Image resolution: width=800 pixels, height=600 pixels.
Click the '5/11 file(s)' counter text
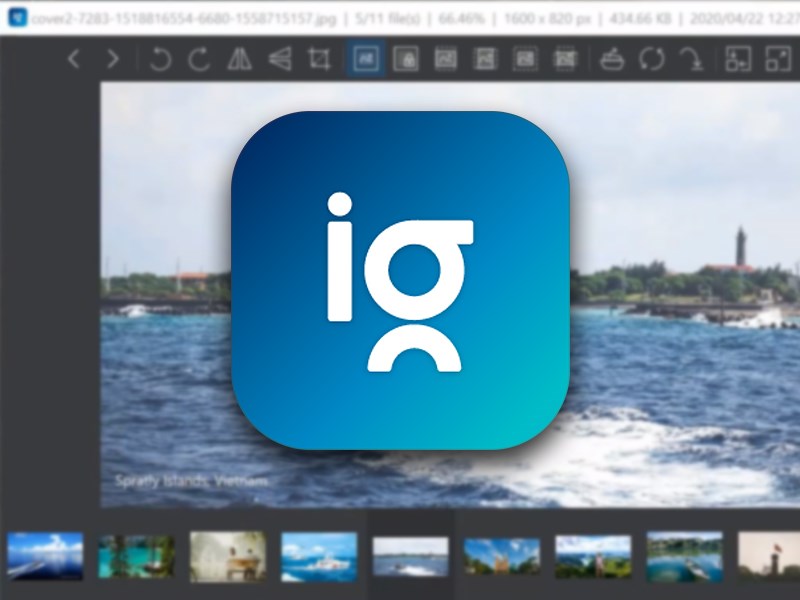388,19
